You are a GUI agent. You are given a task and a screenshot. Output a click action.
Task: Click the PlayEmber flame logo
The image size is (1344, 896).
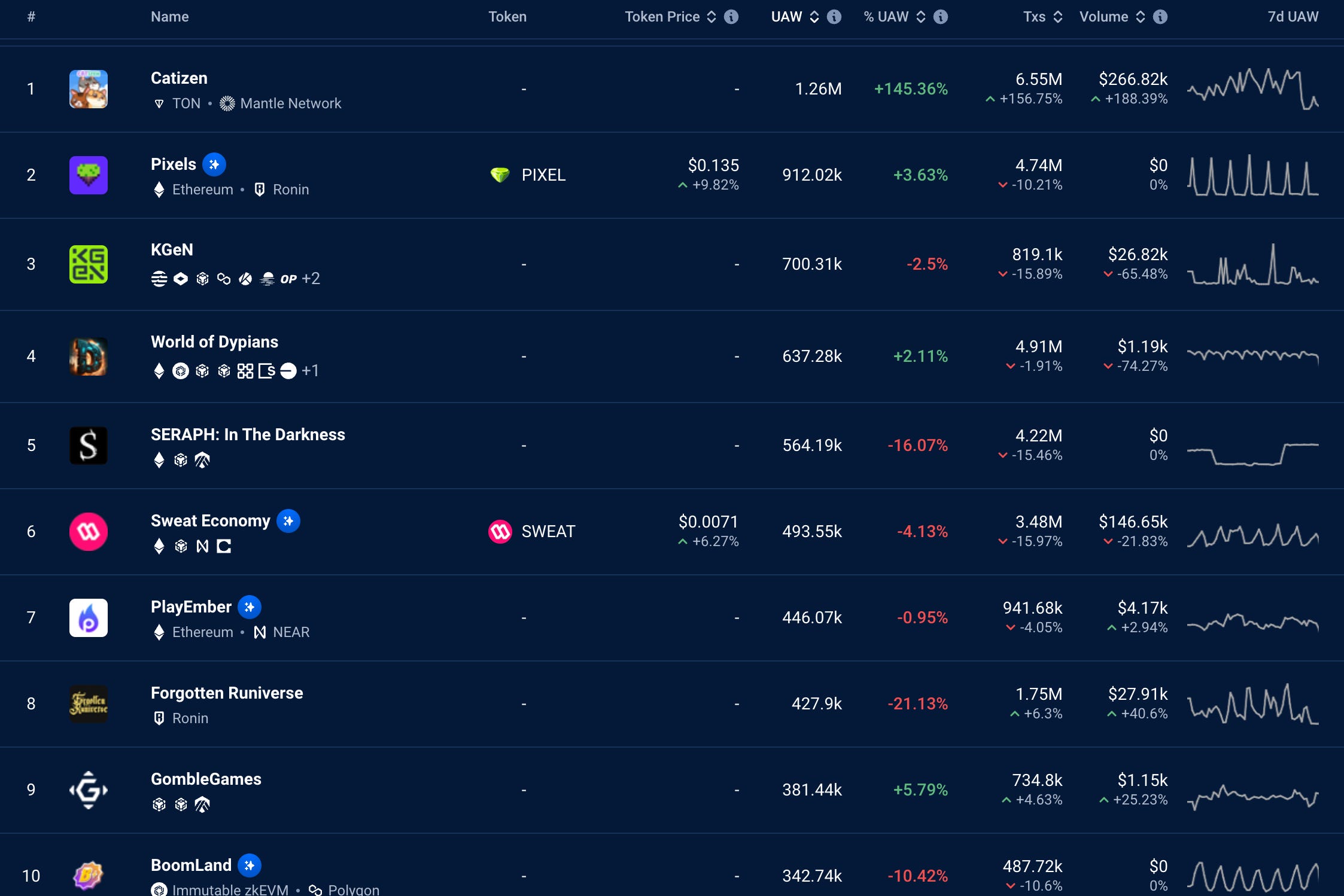tap(88, 617)
